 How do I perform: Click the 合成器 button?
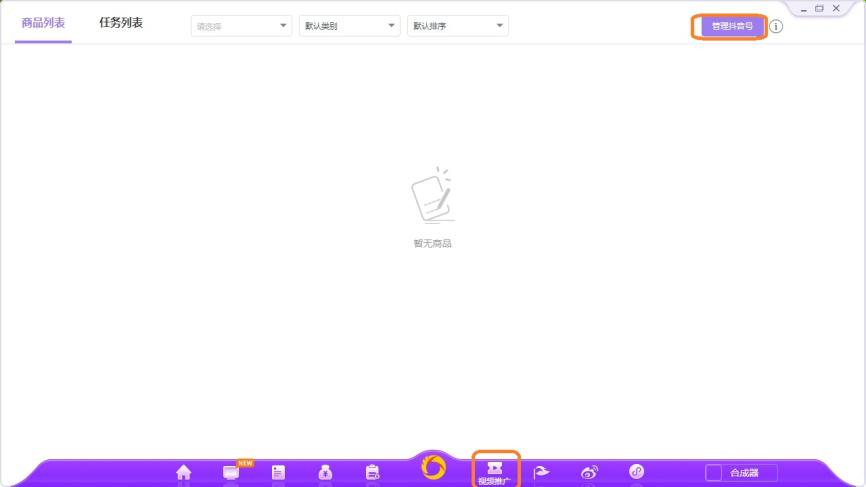(x=741, y=473)
